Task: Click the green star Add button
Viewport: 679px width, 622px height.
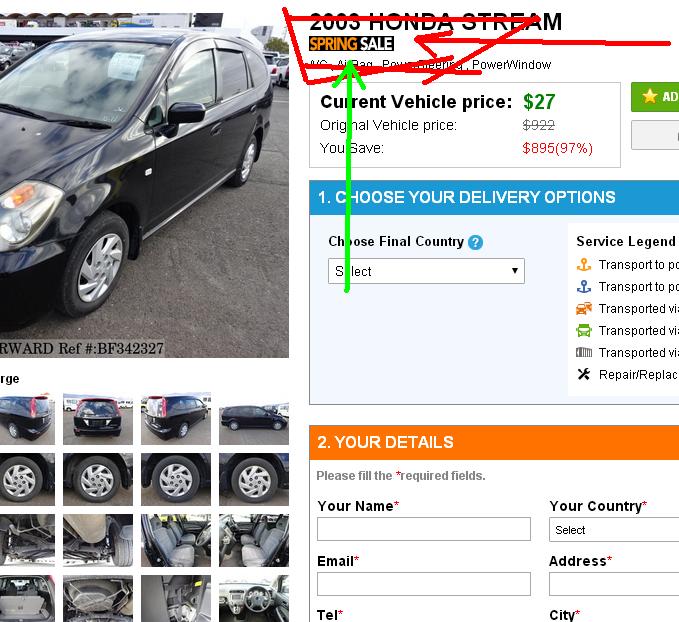Action: pos(655,97)
